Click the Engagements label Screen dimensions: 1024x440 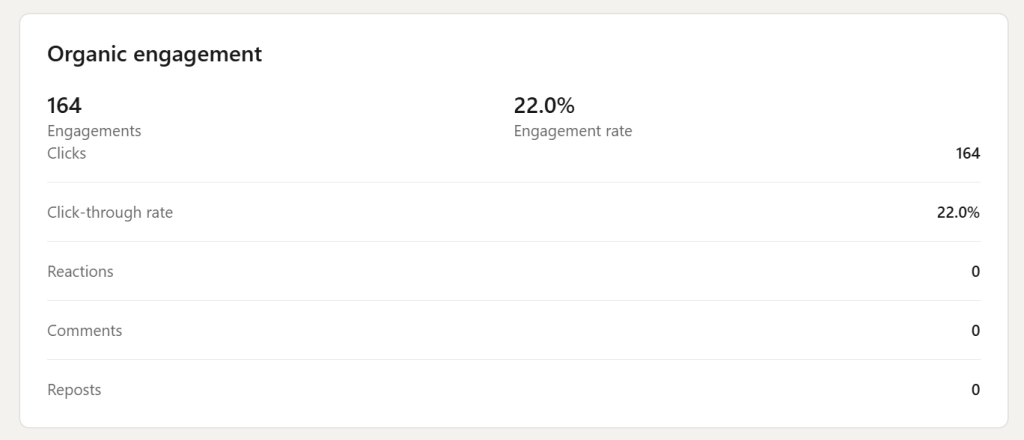click(94, 131)
